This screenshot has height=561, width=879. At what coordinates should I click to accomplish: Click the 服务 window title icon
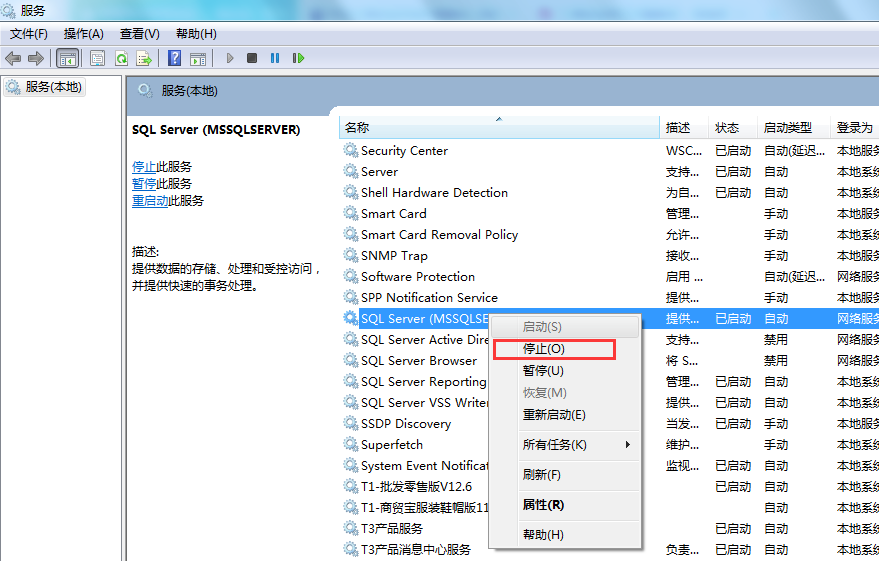8,10
